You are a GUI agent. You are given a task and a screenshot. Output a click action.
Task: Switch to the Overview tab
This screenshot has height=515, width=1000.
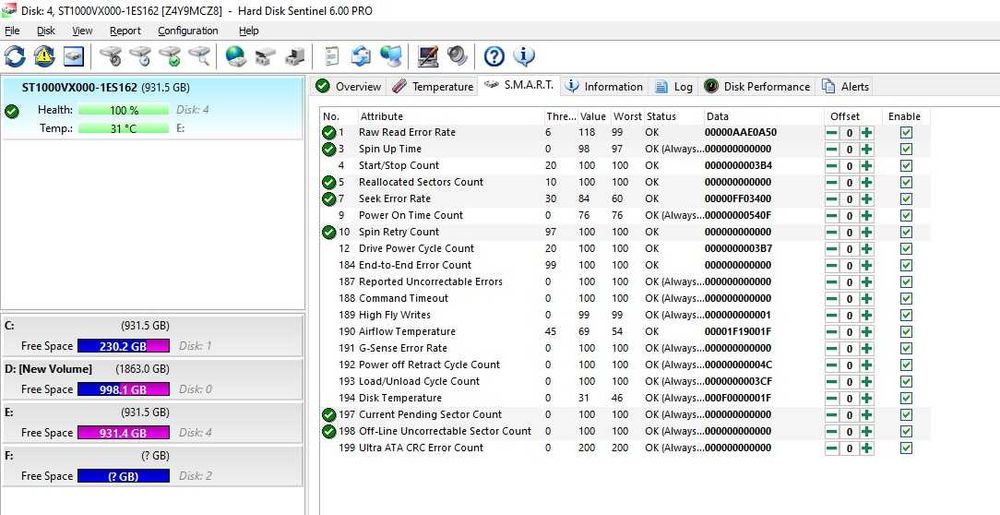pyautogui.click(x=349, y=87)
